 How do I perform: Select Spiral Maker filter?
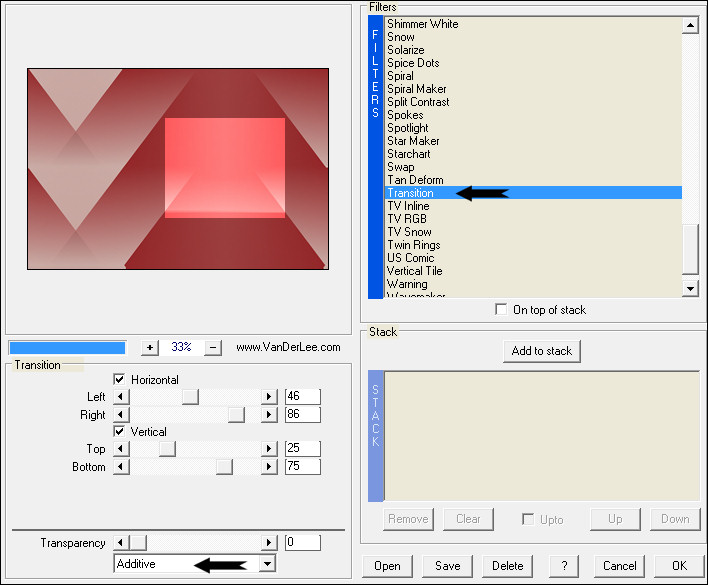point(533,89)
